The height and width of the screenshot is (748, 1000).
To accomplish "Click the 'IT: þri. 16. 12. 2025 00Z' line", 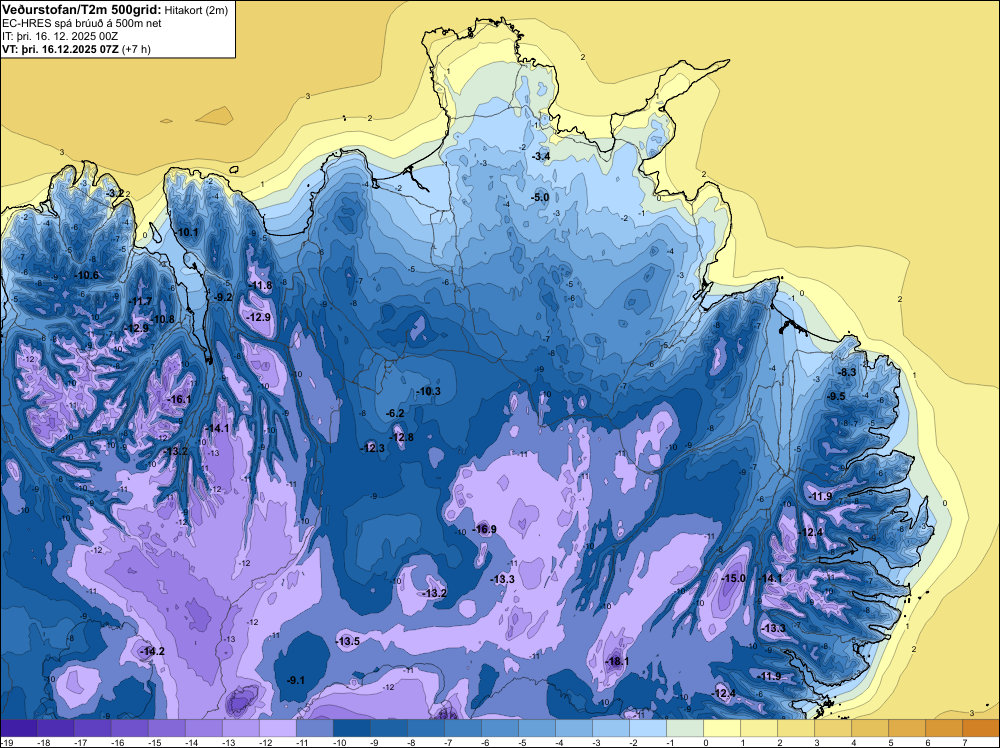I will click(60, 36).
